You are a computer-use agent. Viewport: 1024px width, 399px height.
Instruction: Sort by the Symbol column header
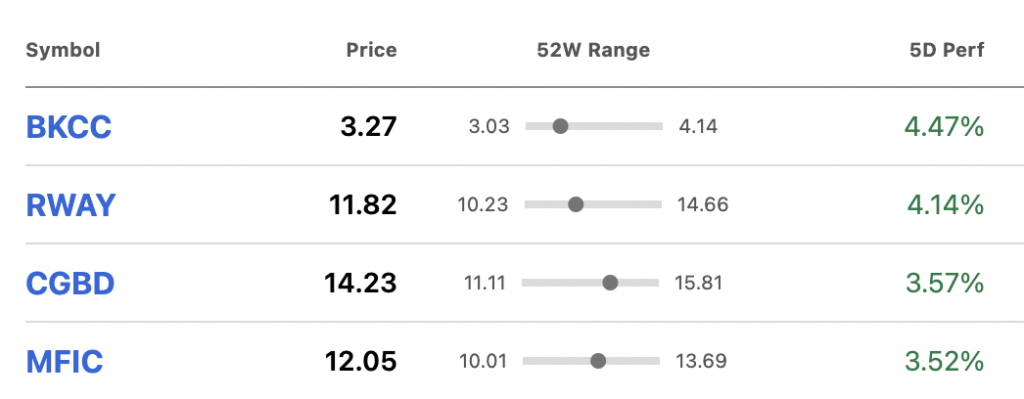pos(63,50)
